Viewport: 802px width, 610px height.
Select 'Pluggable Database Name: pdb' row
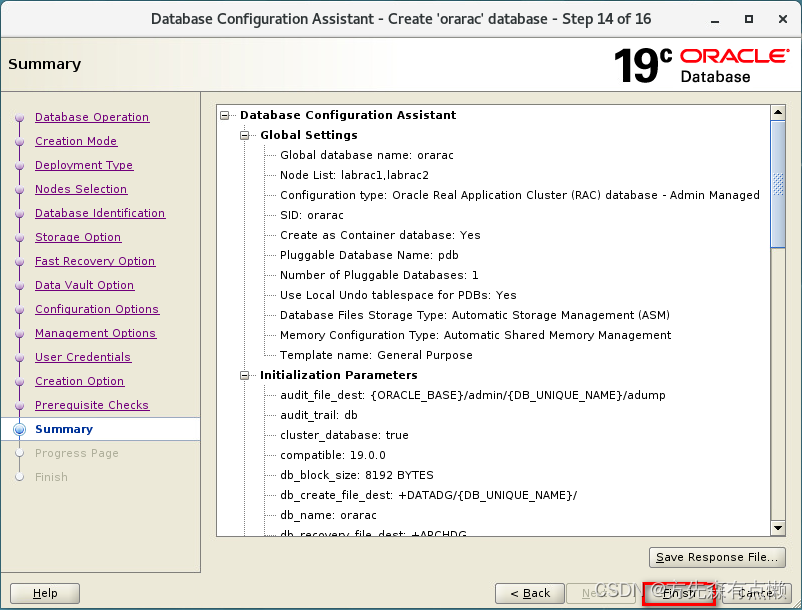coord(369,255)
